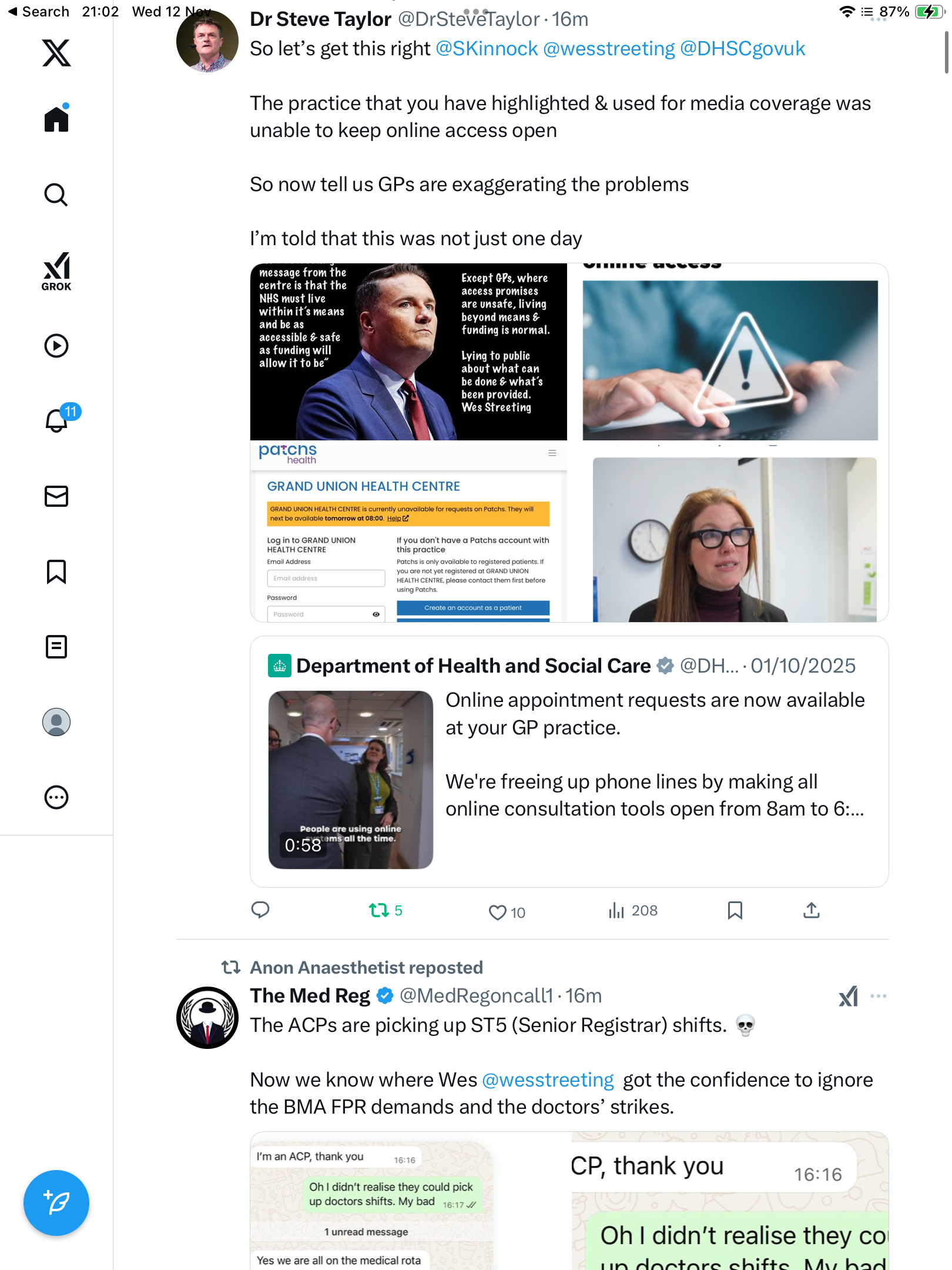Screen dimensions: 952x1270
Task: Open the Grok sidebar icon
Action: pyautogui.click(x=56, y=272)
